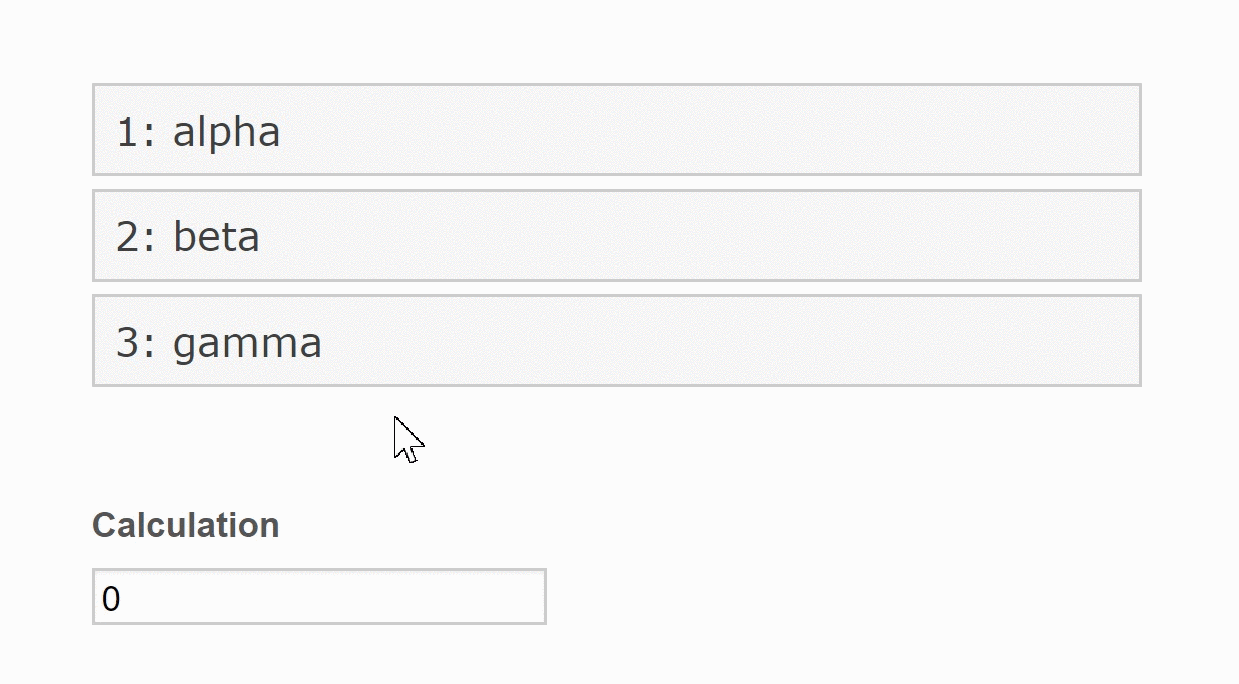
Task: Click the word 'beta' in the second row
Action: click(216, 237)
